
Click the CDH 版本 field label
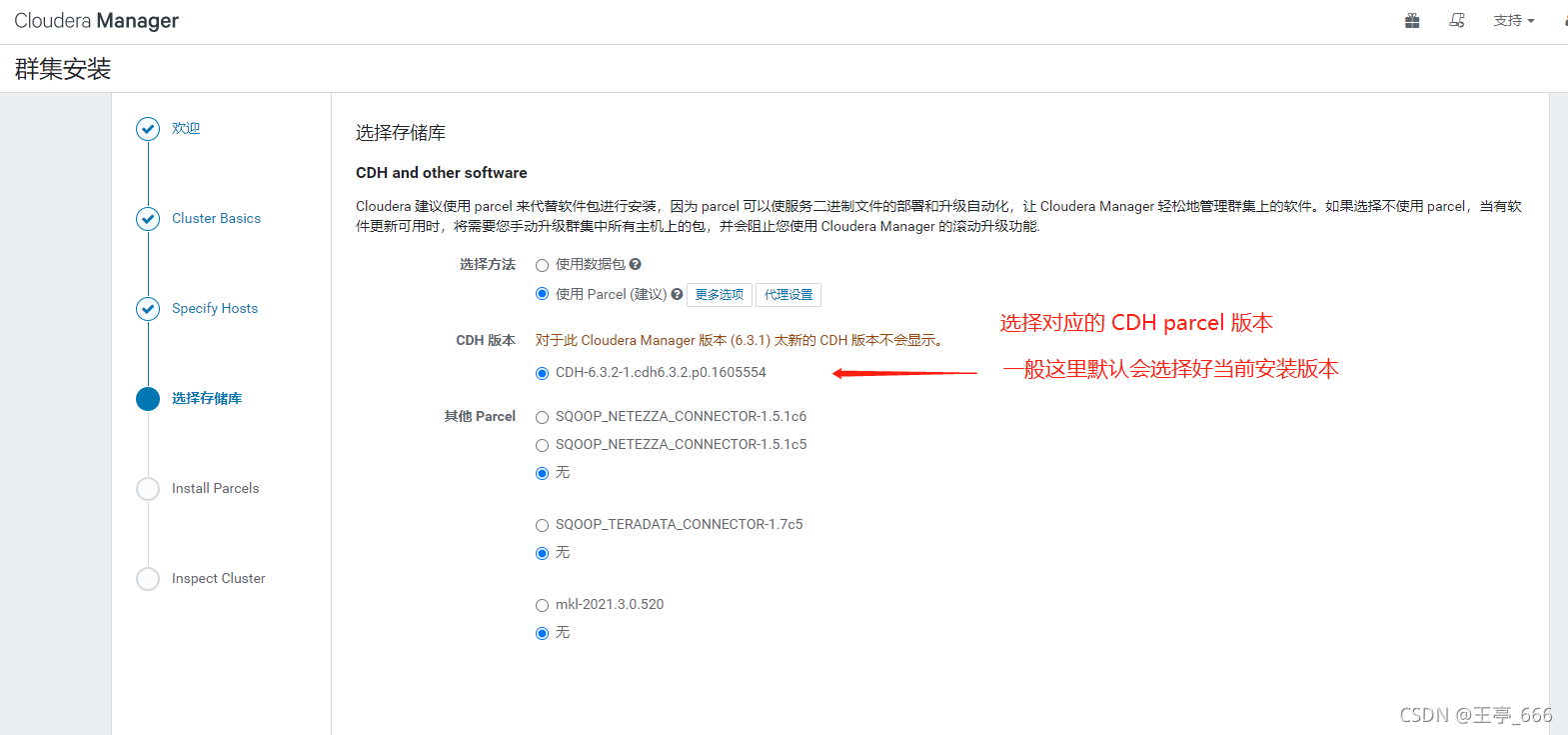pos(486,340)
